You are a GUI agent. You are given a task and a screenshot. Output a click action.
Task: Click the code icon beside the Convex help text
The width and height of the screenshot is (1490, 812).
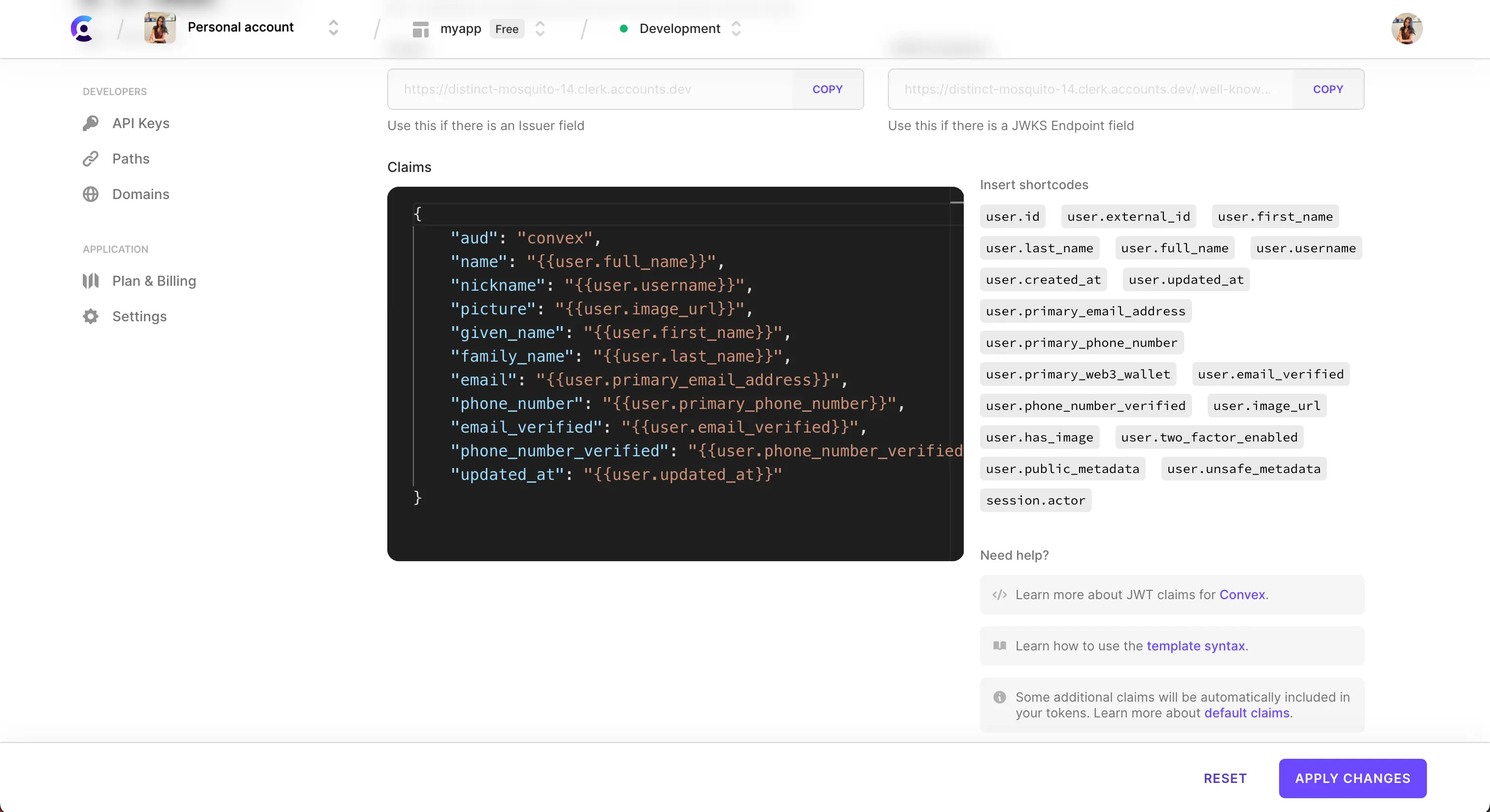coord(1000,595)
